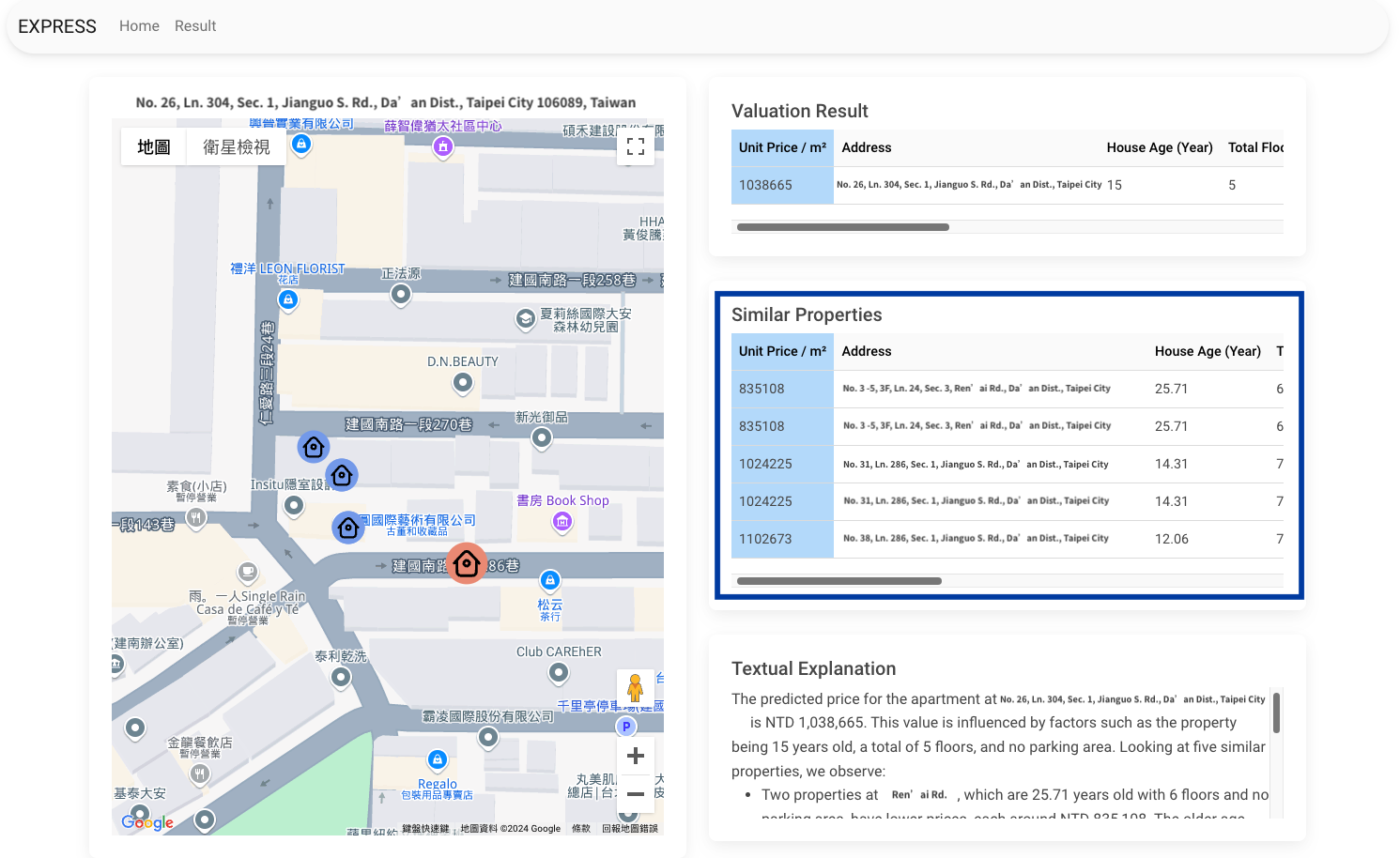Click the Textual Explanation vertical scrollbar
The height and width of the screenshot is (858, 1400).
coord(1276,713)
